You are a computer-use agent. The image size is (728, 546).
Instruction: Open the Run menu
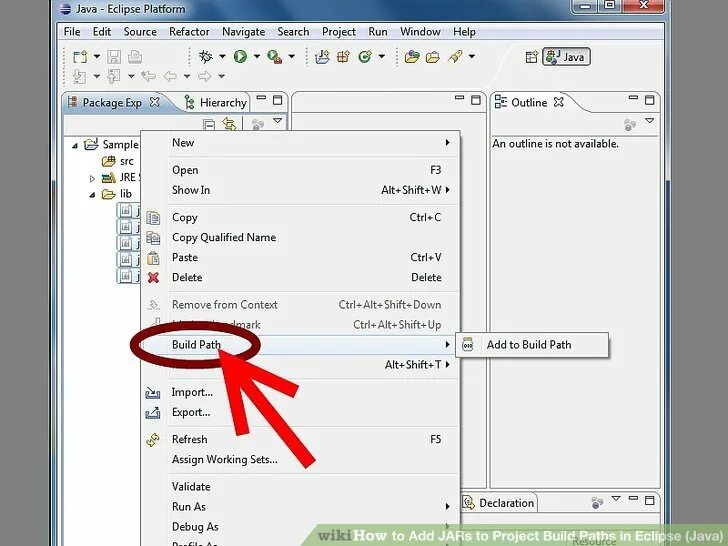click(x=378, y=32)
